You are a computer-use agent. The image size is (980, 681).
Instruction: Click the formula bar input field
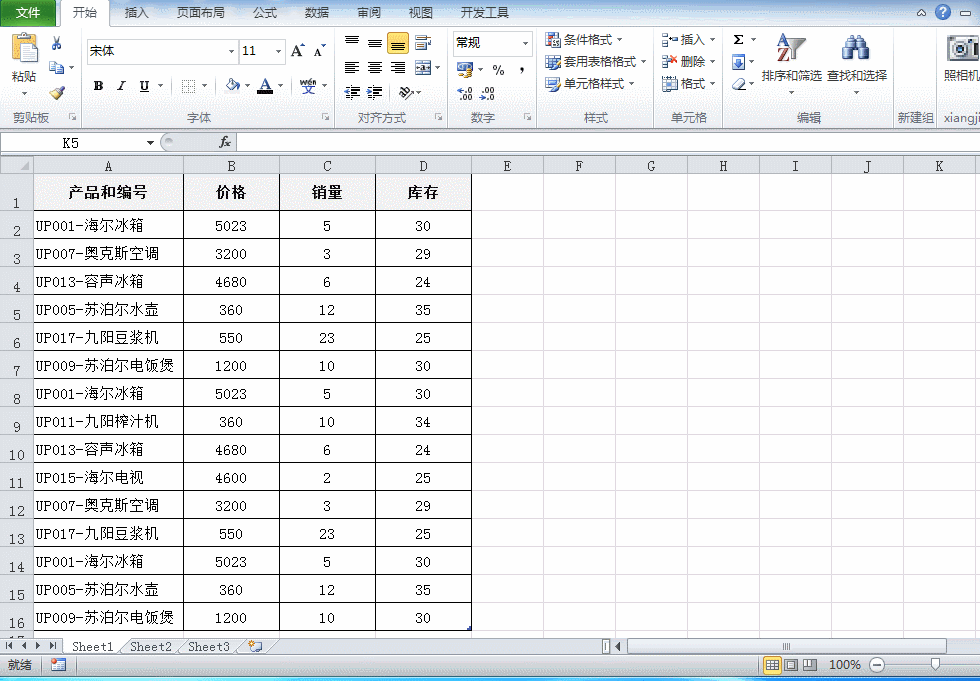[608, 143]
